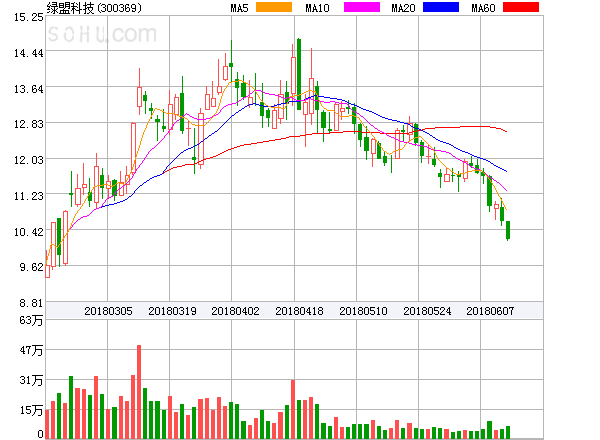
Task: Click the 20180607 date label
Action: [490, 311]
